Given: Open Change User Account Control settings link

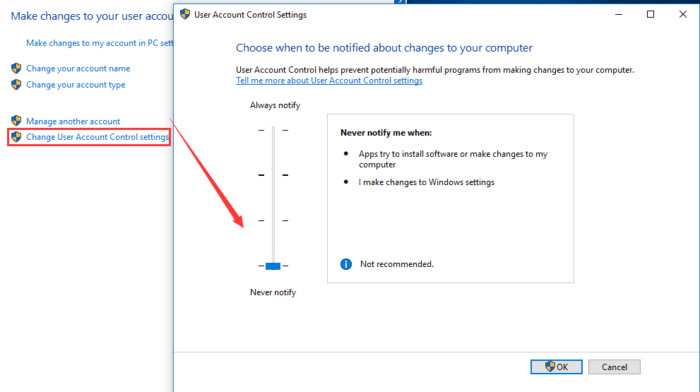Looking at the screenshot, I should (97, 137).
